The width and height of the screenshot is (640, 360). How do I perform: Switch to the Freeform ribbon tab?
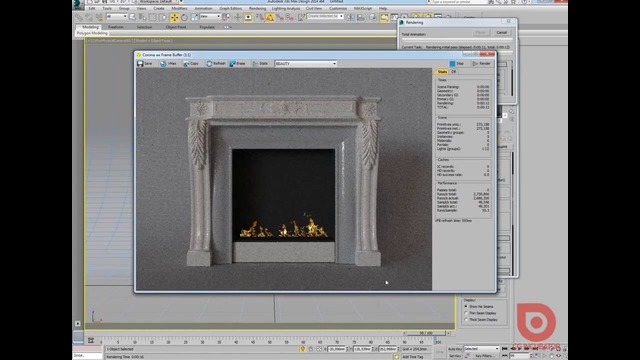116,27
